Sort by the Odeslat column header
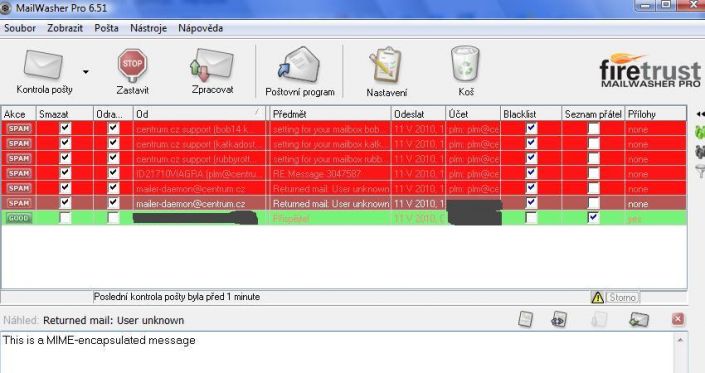 (419, 114)
